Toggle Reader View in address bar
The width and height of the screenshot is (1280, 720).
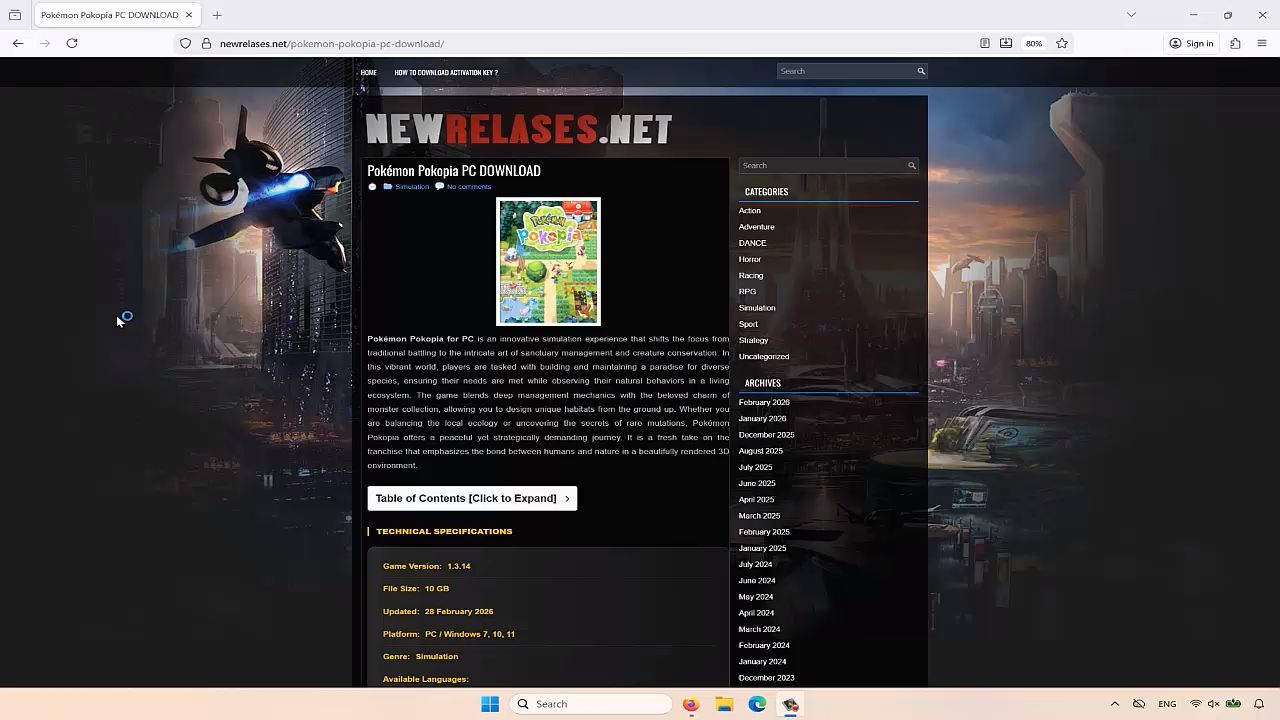point(985,43)
